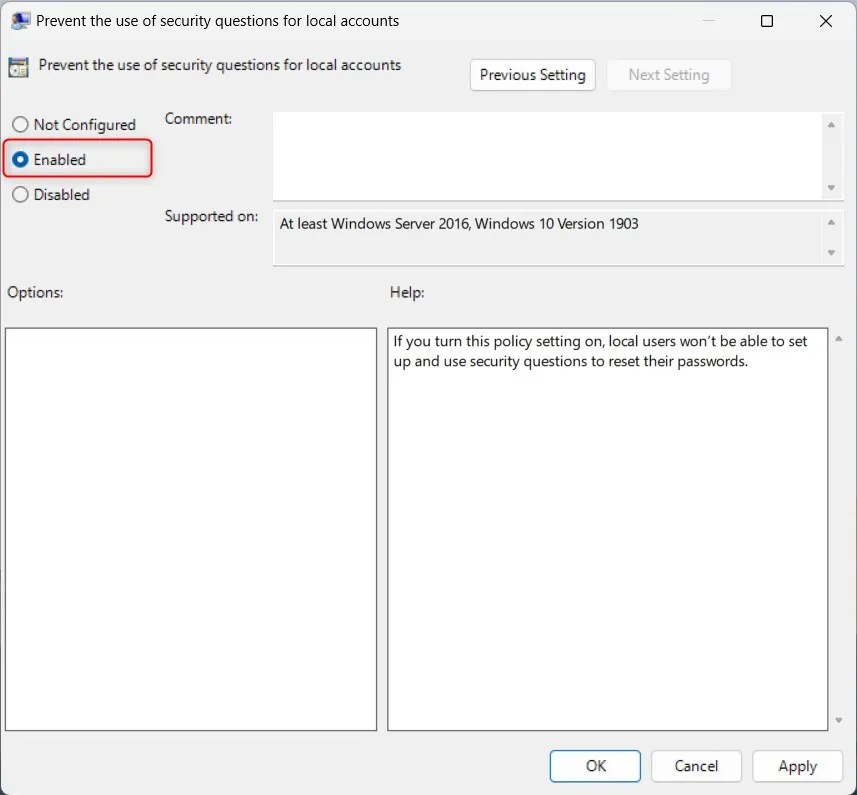Click the Previous Setting button

click(532, 74)
